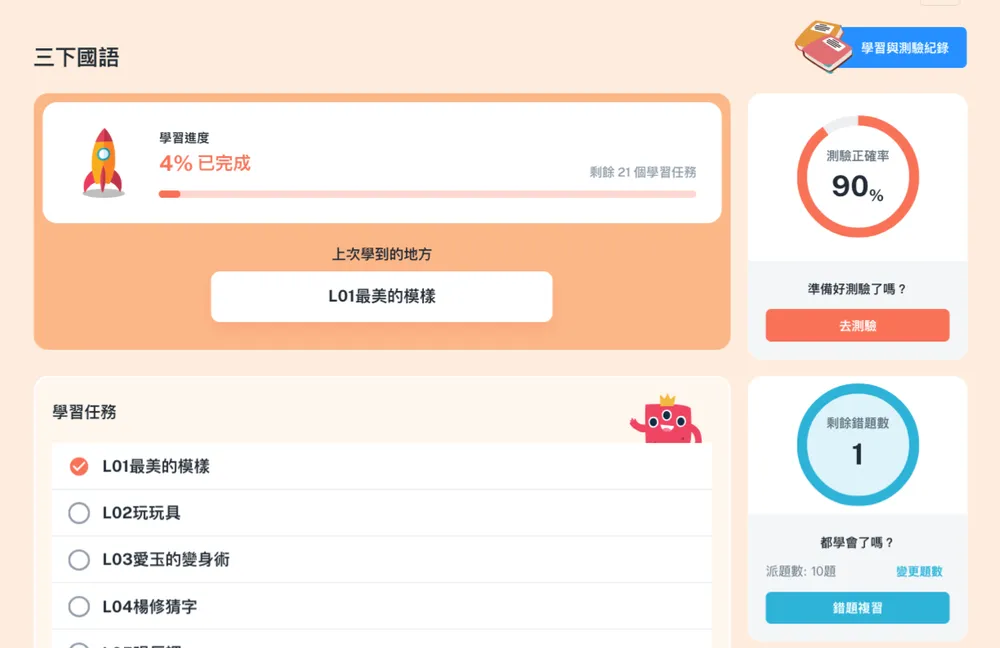Image resolution: width=1000 pixels, height=648 pixels.
Task: Toggle the checked L01最美的模樣 checkmark
Action: coord(79,466)
